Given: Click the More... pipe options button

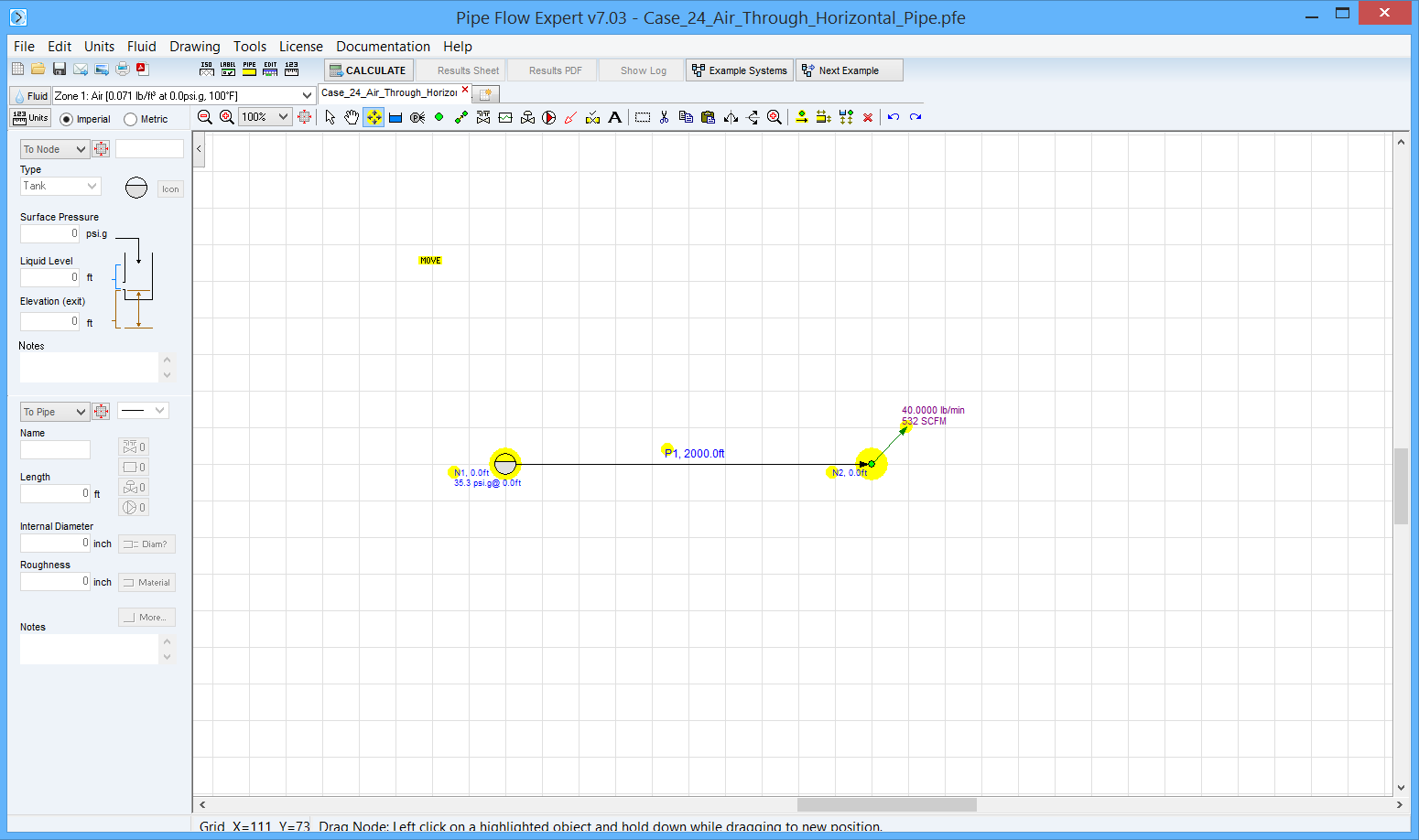Looking at the screenshot, I should tap(146, 618).
